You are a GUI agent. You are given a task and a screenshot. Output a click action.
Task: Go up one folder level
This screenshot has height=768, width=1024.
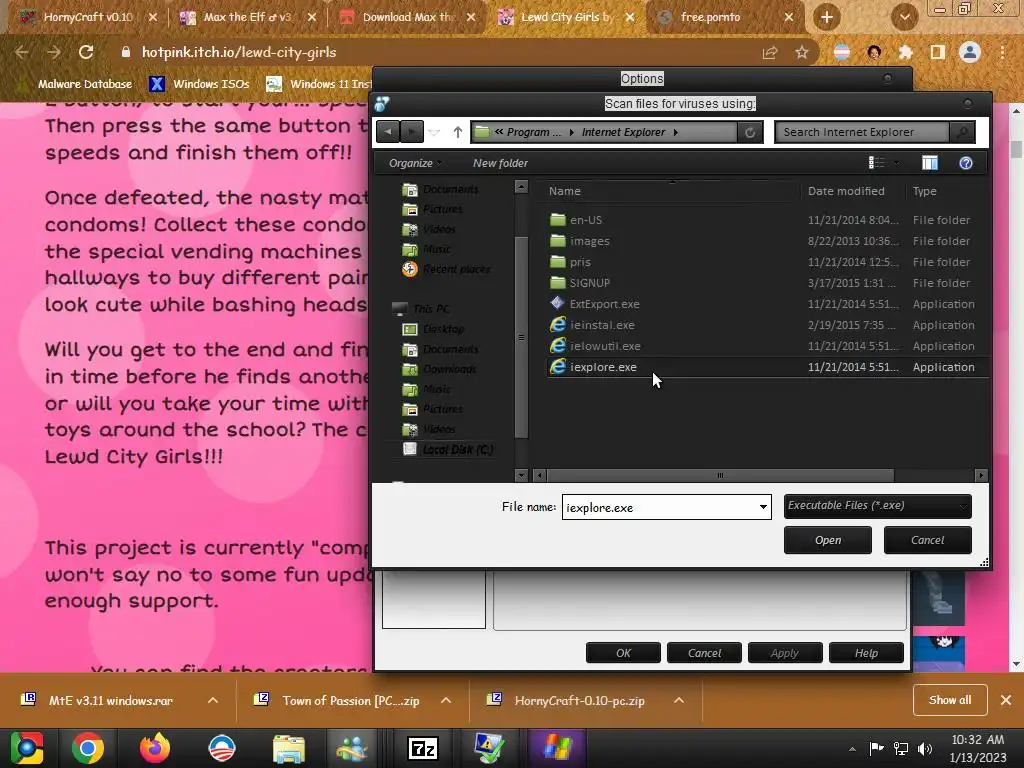pyautogui.click(x=458, y=133)
